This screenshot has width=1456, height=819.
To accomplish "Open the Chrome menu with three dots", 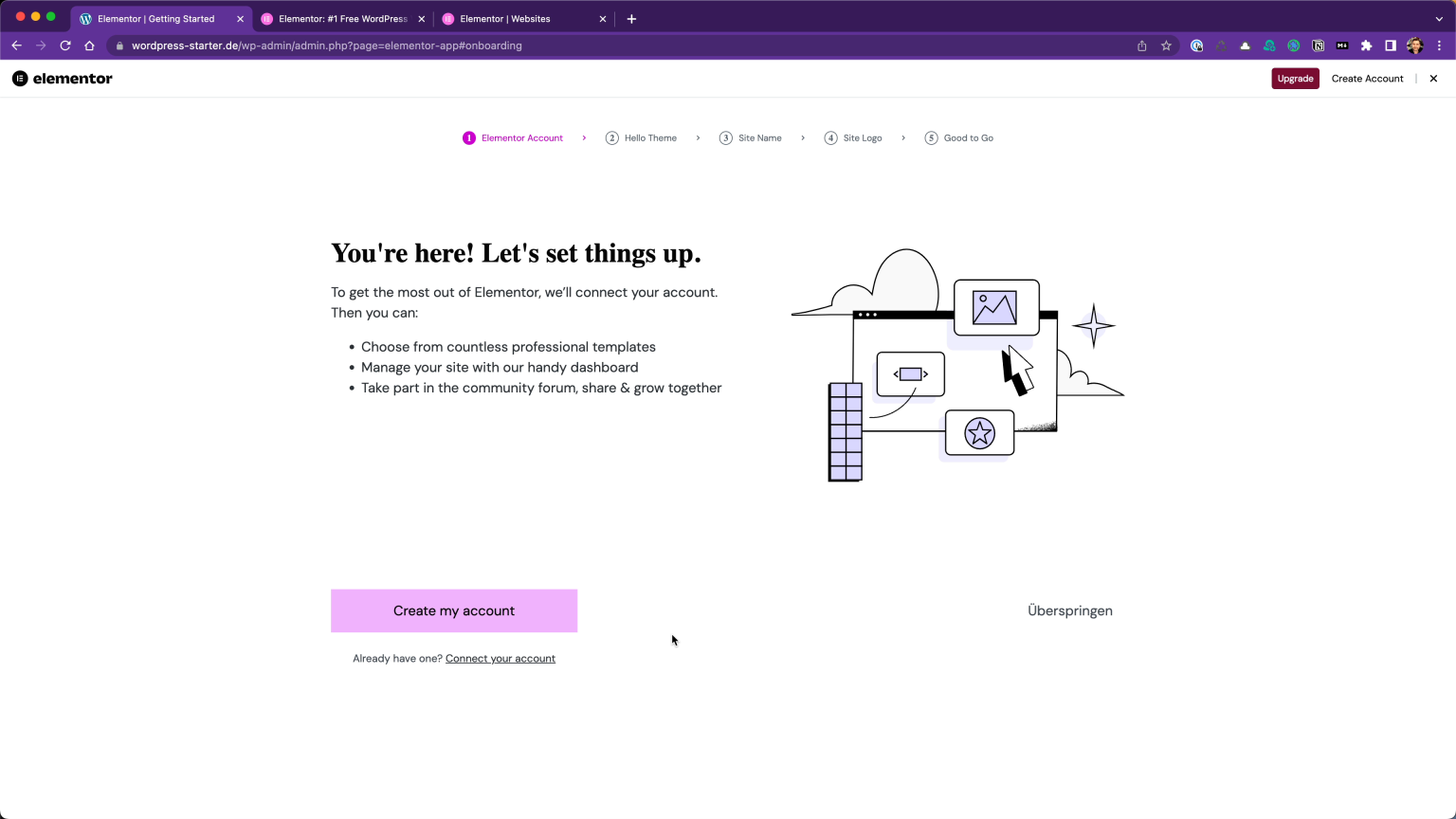I will 1440,45.
